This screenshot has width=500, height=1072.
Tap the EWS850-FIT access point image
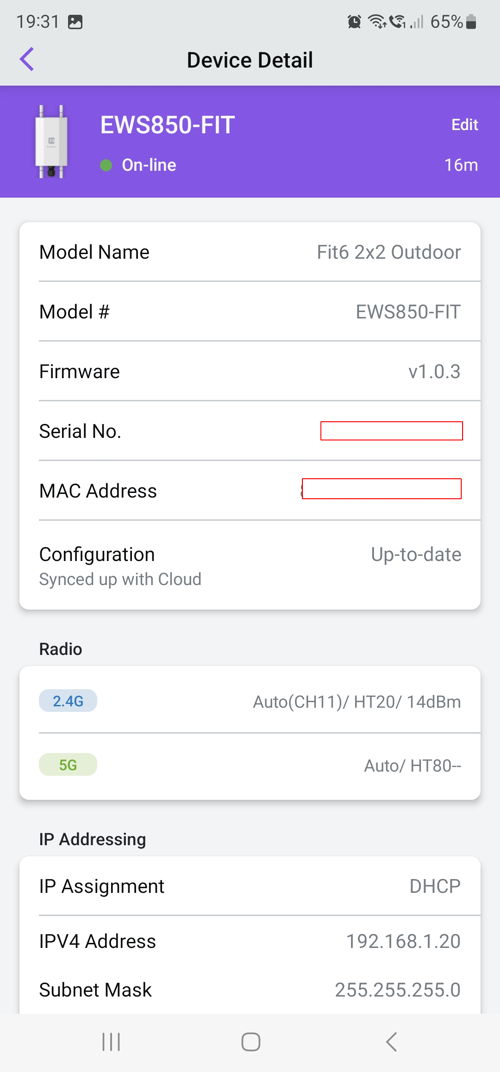click(51, 142)
